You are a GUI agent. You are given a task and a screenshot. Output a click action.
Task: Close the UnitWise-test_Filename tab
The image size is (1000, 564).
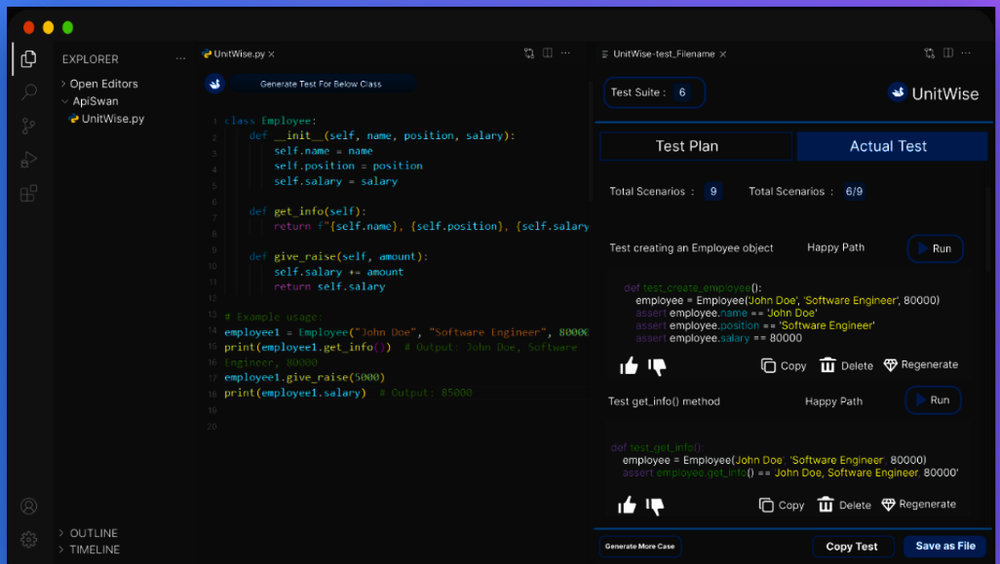pyautogui.click(x=723, y=54)
